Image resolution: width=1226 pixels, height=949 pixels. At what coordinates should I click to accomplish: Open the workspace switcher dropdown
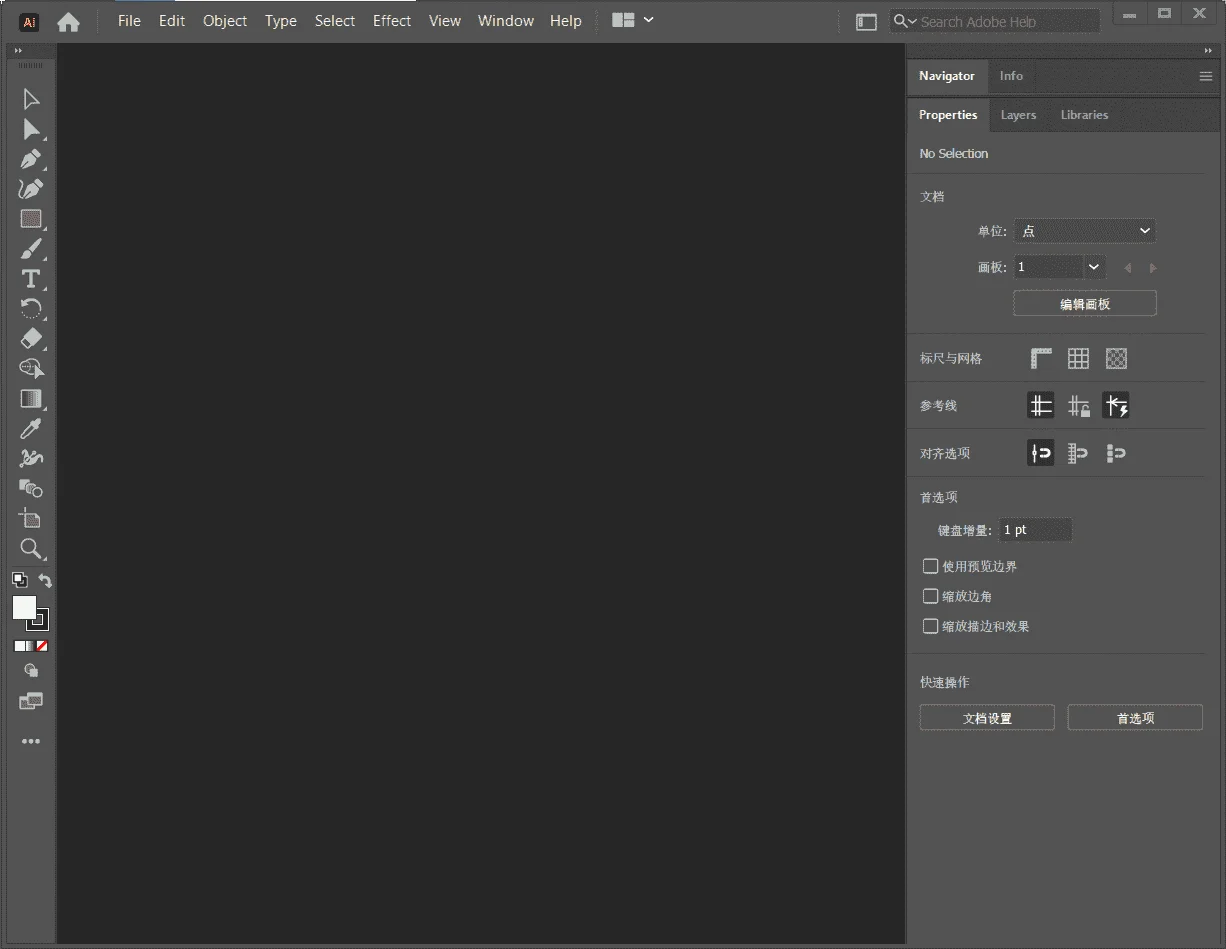632,20
